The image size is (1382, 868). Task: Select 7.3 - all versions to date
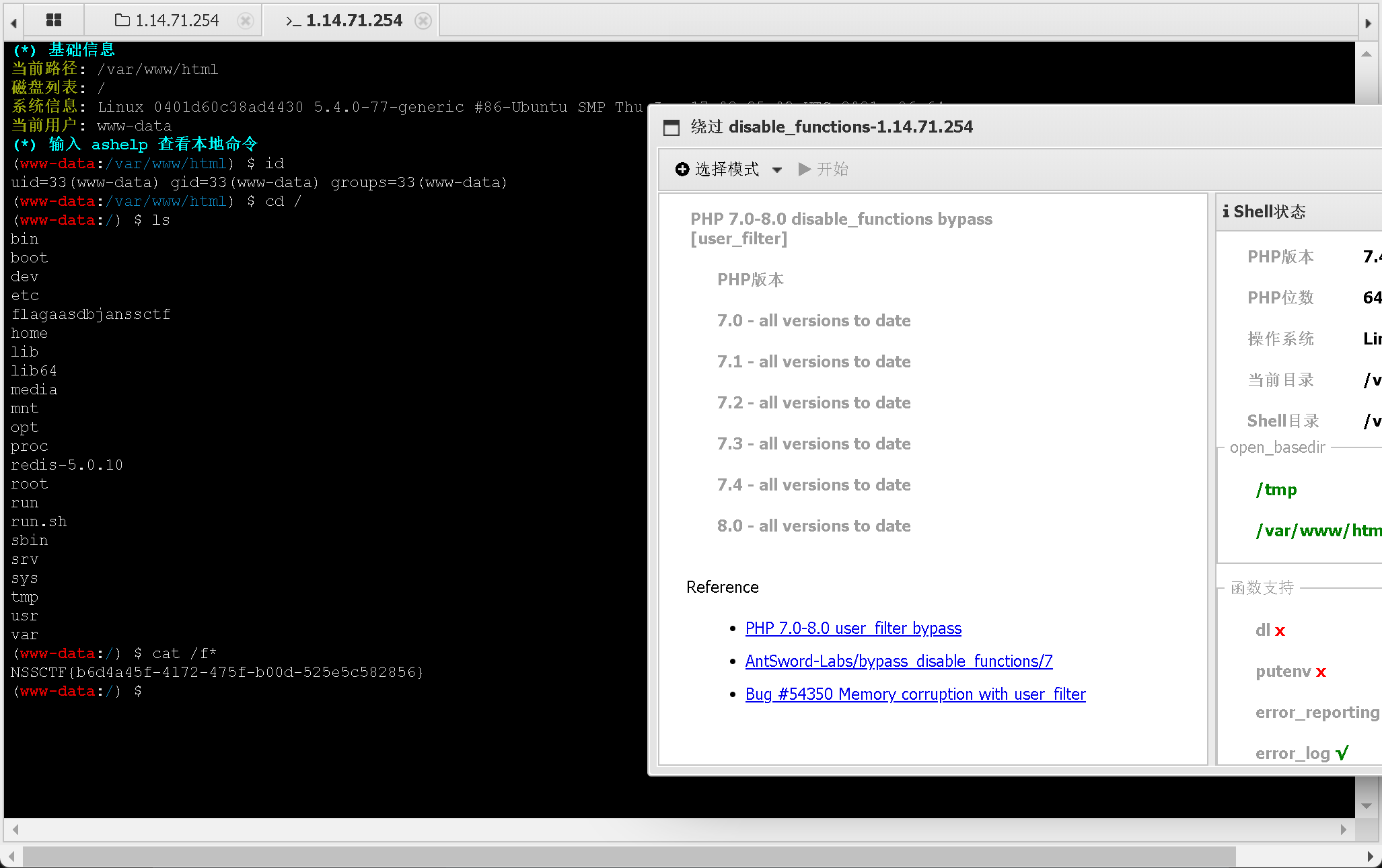pyautogui.click(x=813, y=443)
